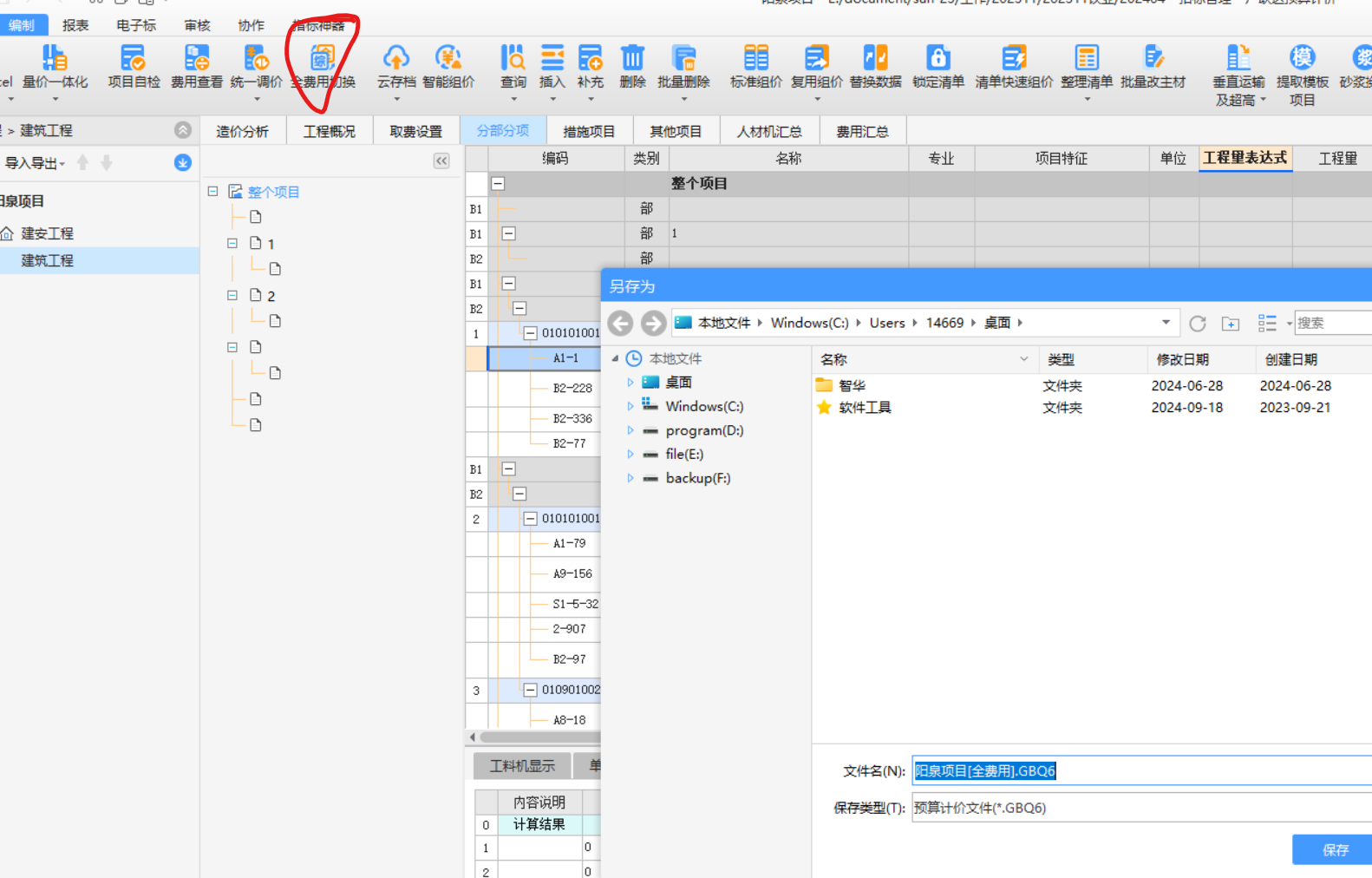1372x878 pixels.
Task: Switch to the 报表 menu tab
Action: point(75,25)
